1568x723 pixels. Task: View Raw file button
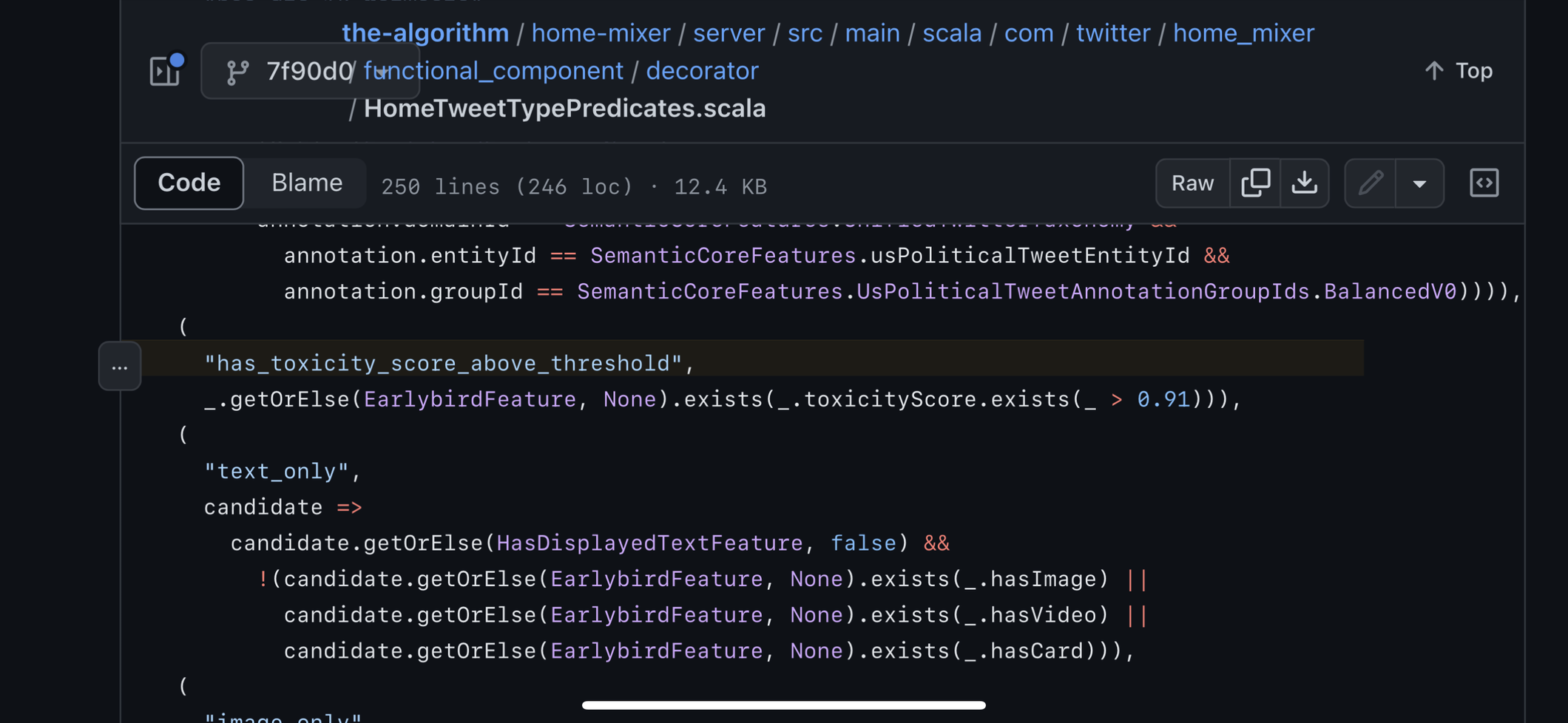point(1193,183)
